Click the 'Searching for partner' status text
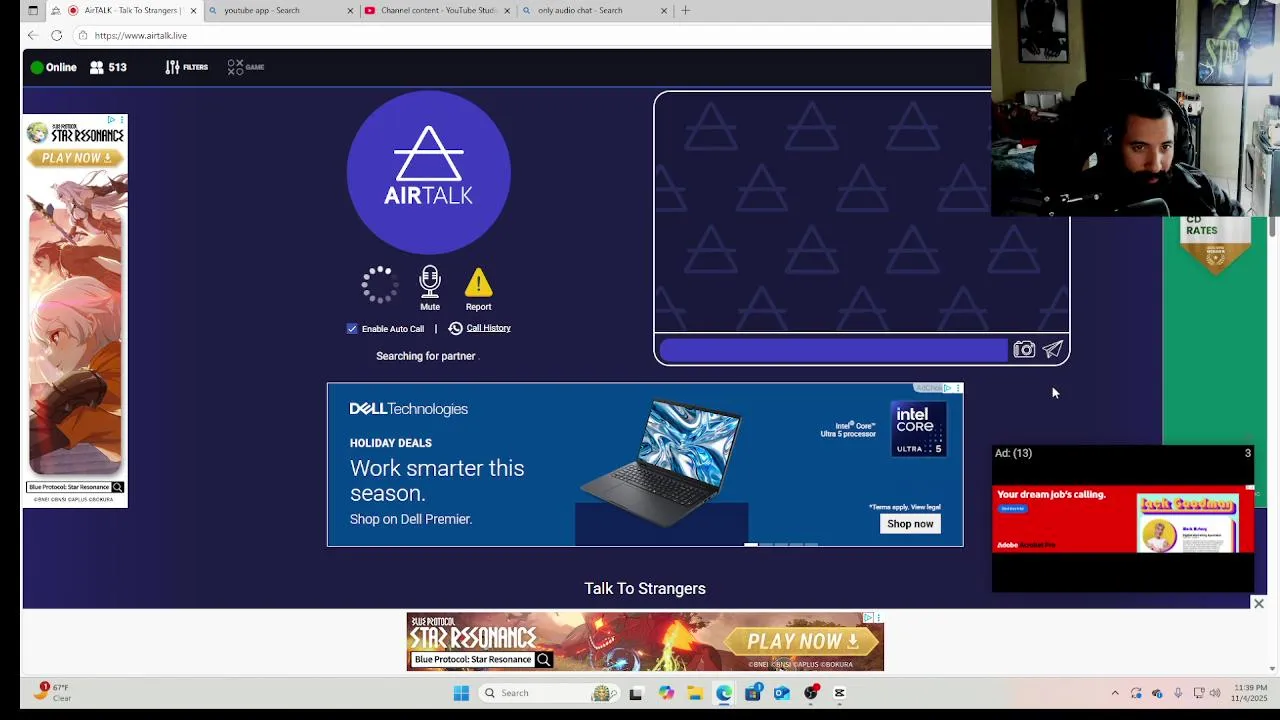Image resolution: width=1280 pixels, height=720 pixels. pyautogui.click(x=427, y=356)
